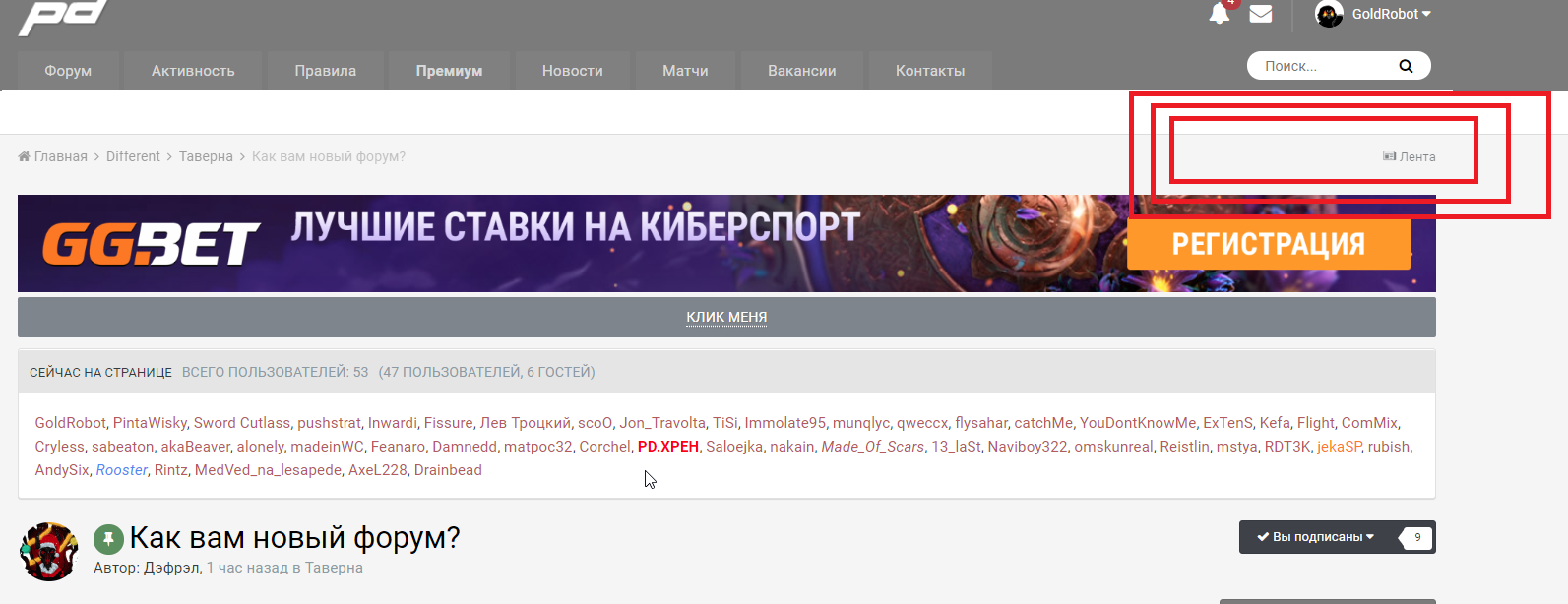Image resolution: width=1568 pixels, height=604 pixels.
Task: Open user PintaWisky profile
Action: [x=150, y=423]
